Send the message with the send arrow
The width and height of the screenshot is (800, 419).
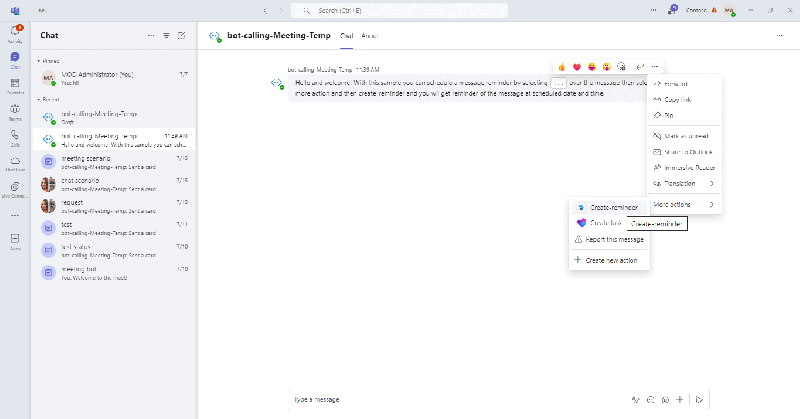click(x=699, y=400)
